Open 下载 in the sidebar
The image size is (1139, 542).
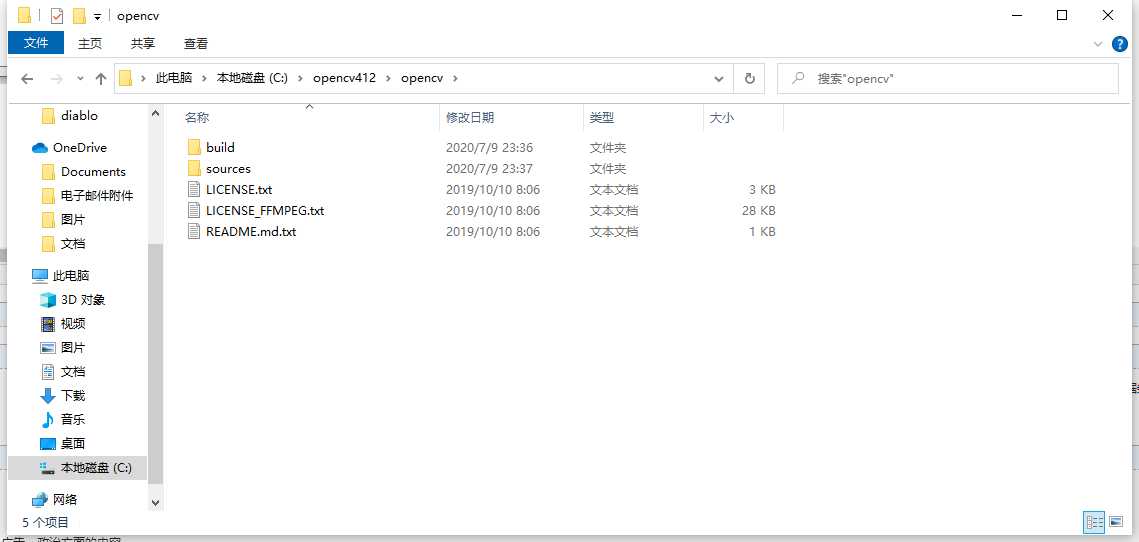click(x=73, y=395)
